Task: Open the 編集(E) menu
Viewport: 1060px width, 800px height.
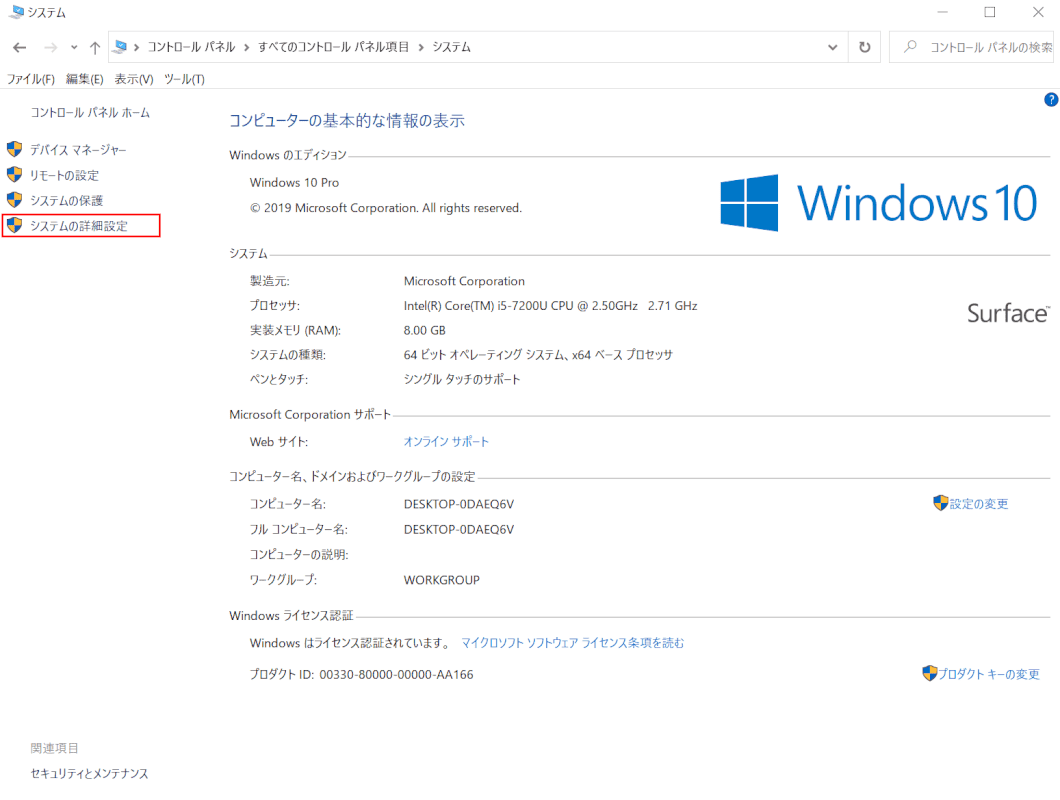Action: coord(85,79)
